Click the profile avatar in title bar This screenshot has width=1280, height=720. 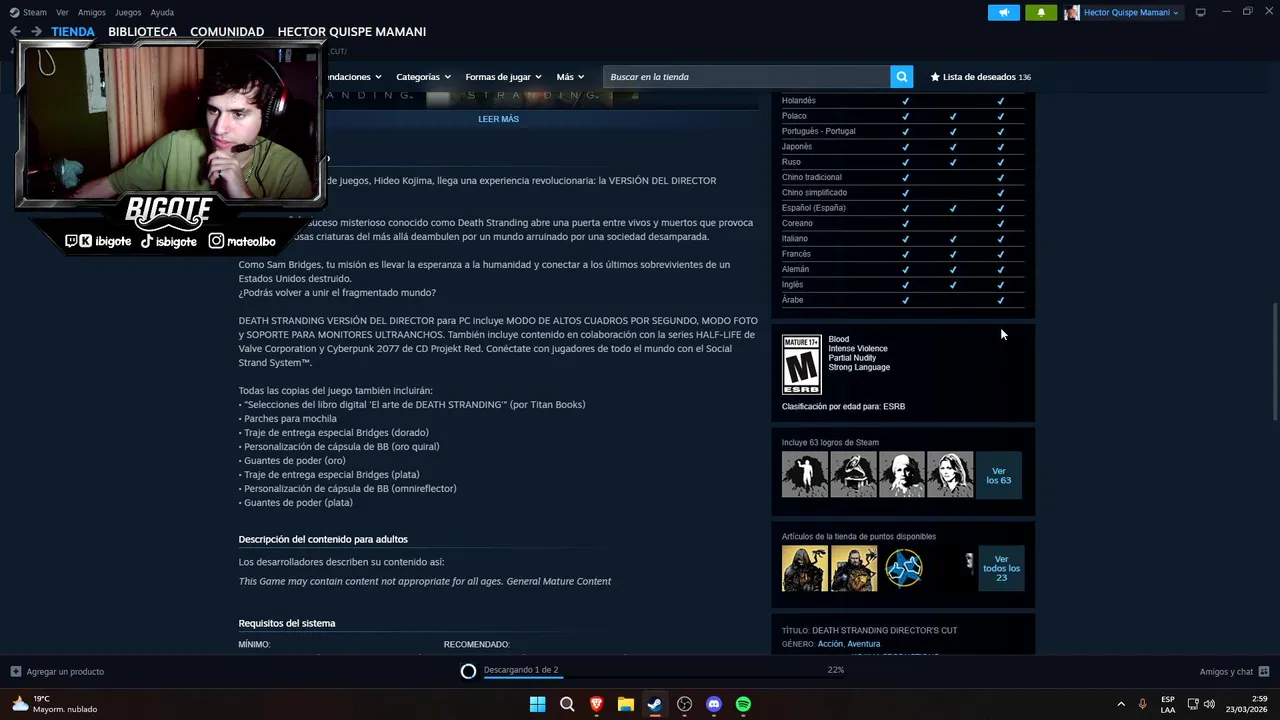1072,13
